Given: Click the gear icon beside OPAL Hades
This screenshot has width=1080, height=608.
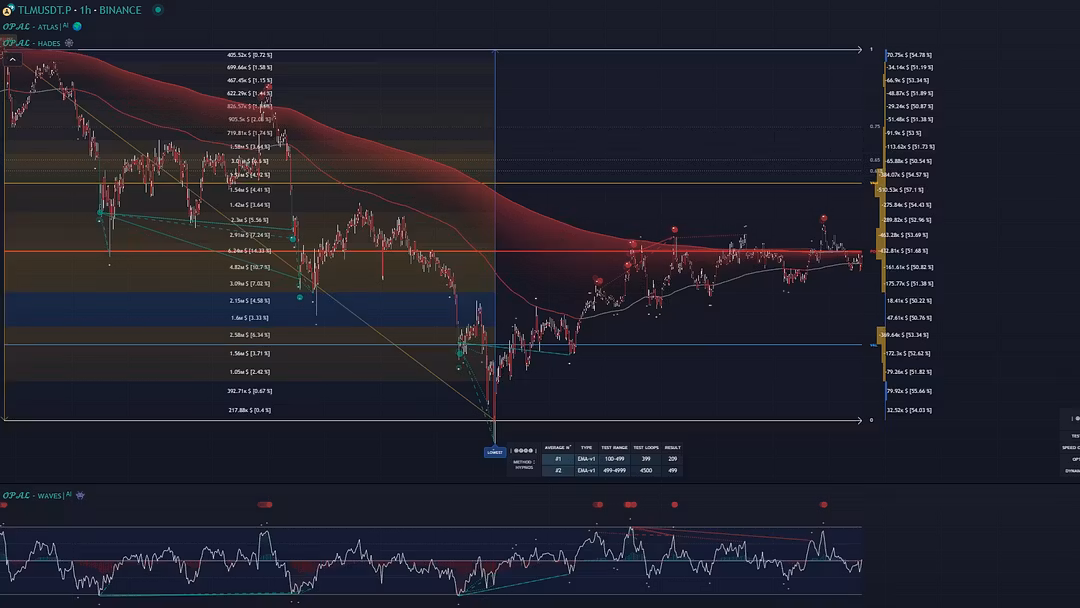Looking at the screenshot, I should (69, 43).
